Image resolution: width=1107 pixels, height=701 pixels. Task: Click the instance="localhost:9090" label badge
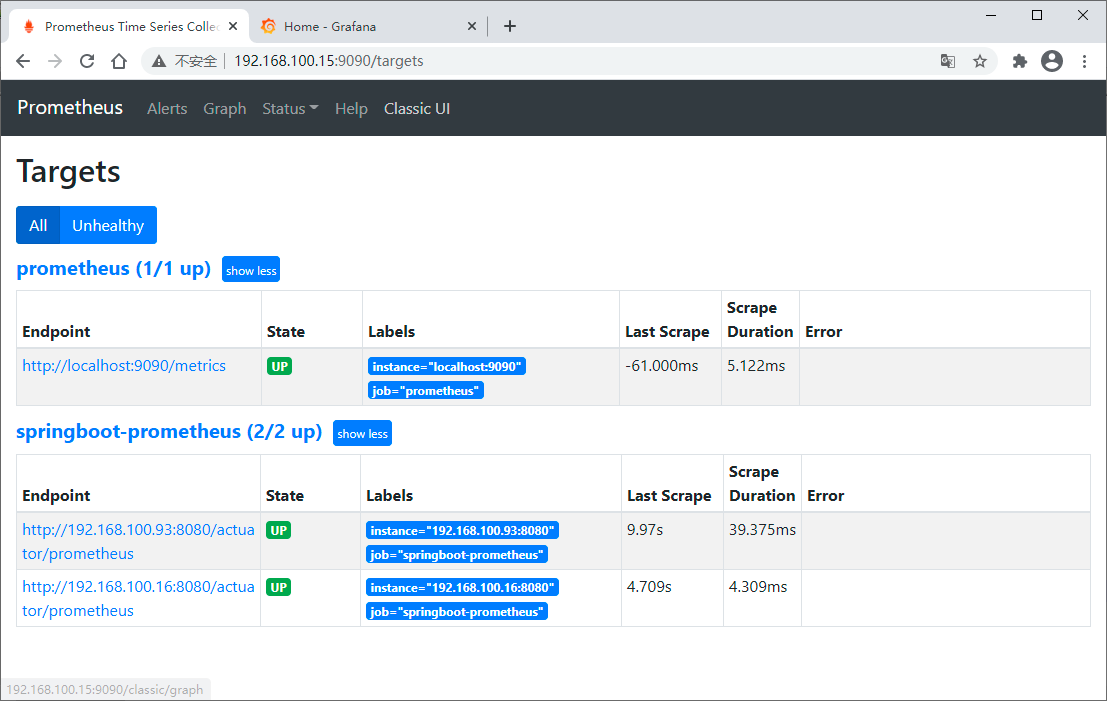(x=447, y=366)
